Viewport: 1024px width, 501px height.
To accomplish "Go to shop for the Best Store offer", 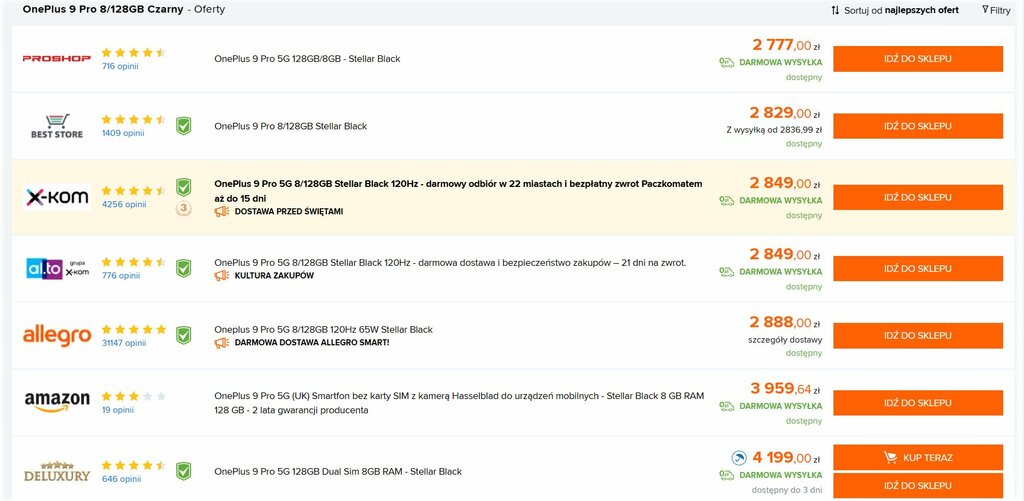I will [918, 126].
